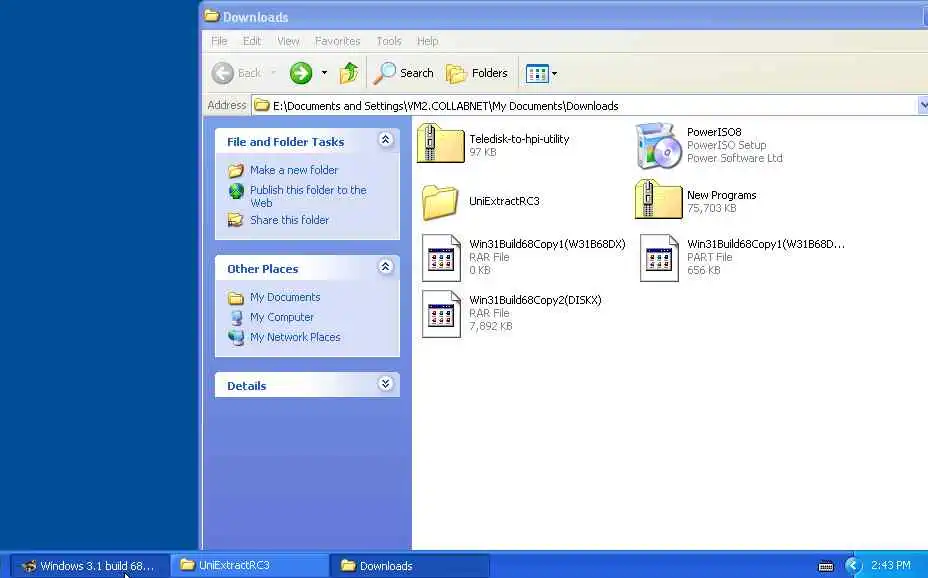Open the View menu
The height and width of the screenshot is (578, 928).
(288, 41)
